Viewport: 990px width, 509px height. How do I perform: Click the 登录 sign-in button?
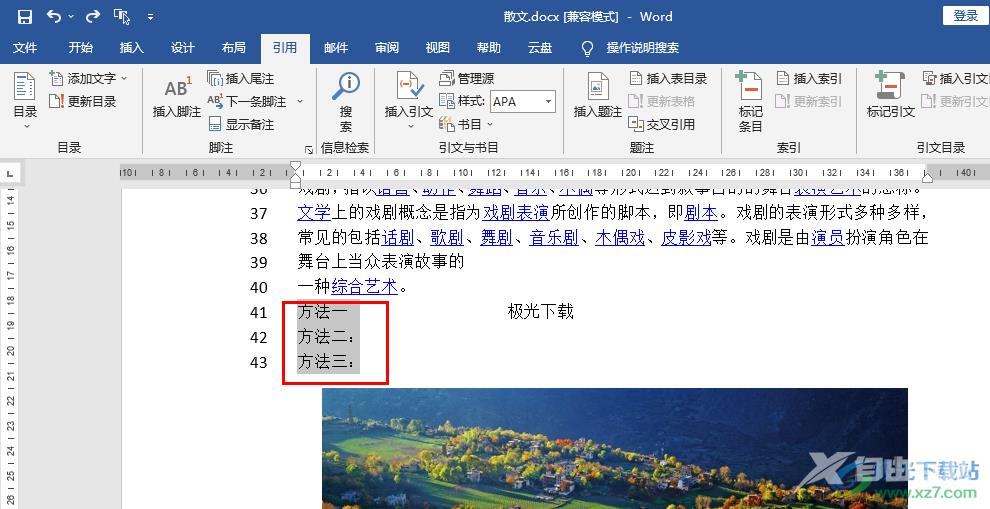965,16
